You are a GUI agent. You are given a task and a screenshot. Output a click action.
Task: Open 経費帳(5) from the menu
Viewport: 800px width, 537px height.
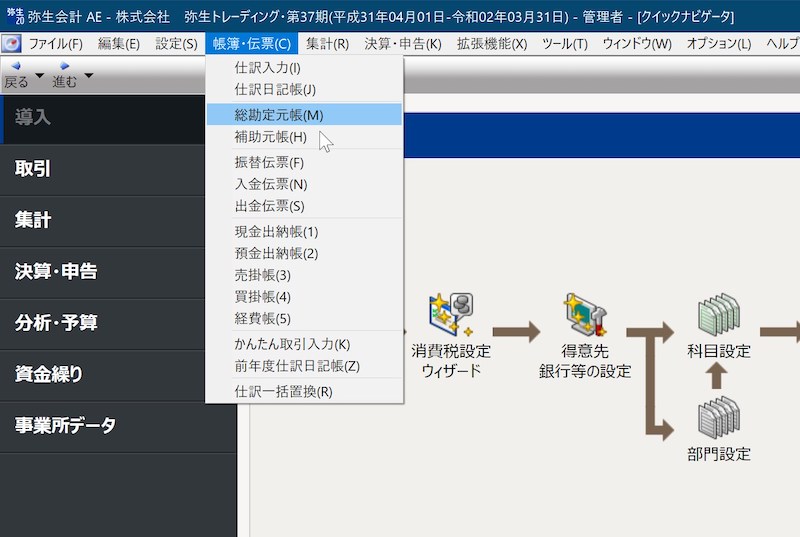tap(304, 319)
